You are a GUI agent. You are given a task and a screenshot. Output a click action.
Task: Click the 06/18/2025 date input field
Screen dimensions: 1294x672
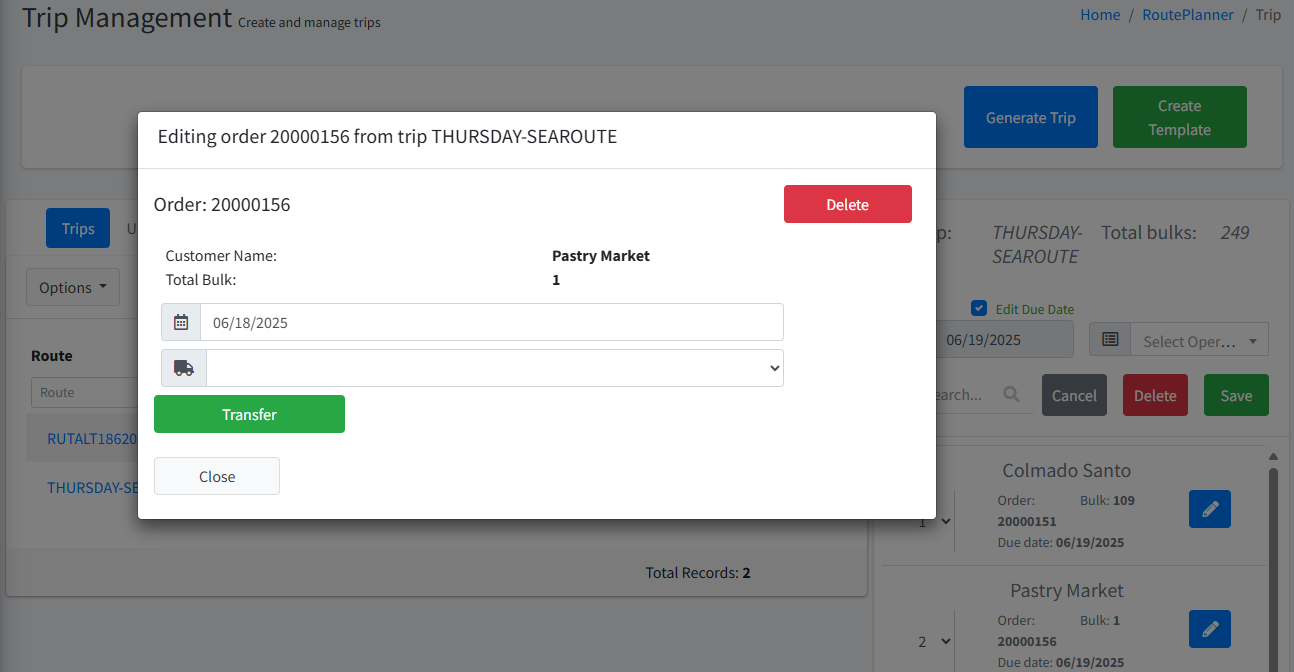(491, 322)
